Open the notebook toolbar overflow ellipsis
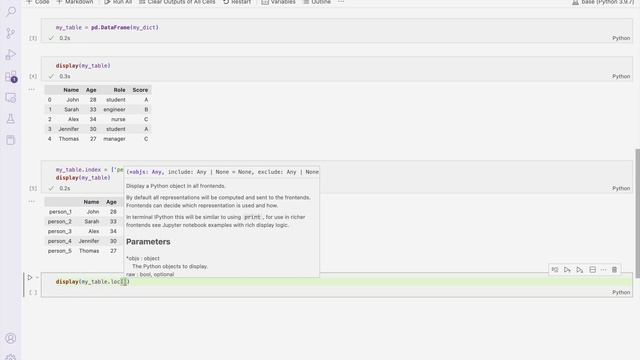This screenshot has width=640, height=360. (x=341, y=2)
